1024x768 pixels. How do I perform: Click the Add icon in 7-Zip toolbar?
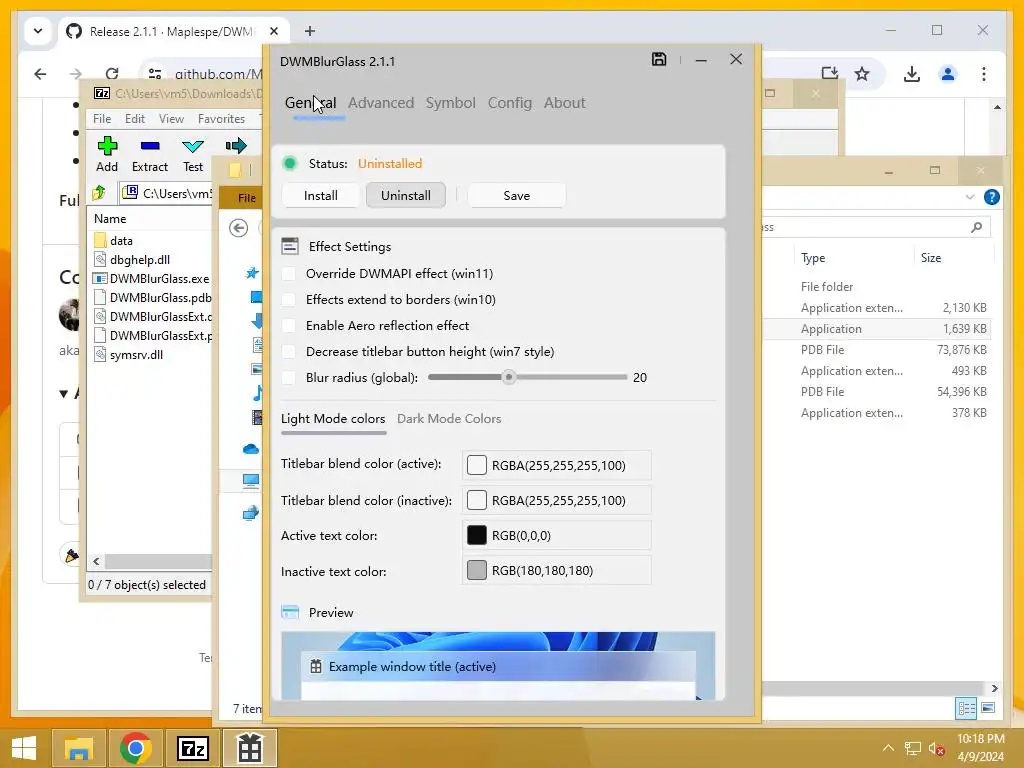click(x=107, y=146)
